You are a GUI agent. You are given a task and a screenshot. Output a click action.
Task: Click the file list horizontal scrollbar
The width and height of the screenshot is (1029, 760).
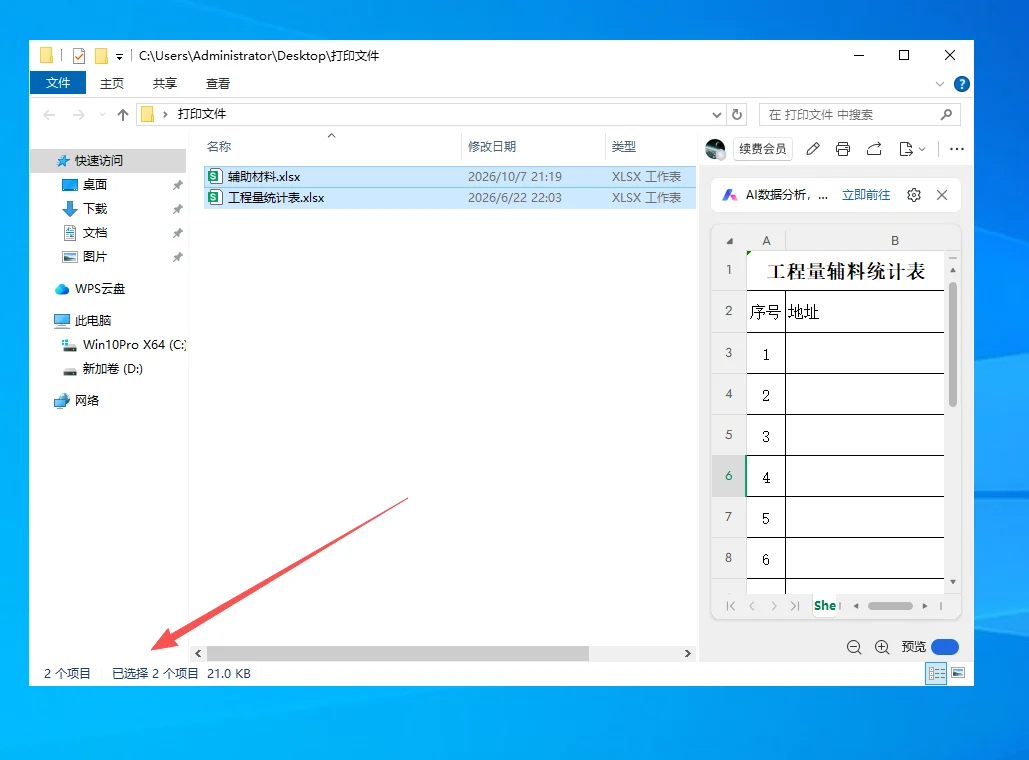pyautogui.click(x=398, y=654)
